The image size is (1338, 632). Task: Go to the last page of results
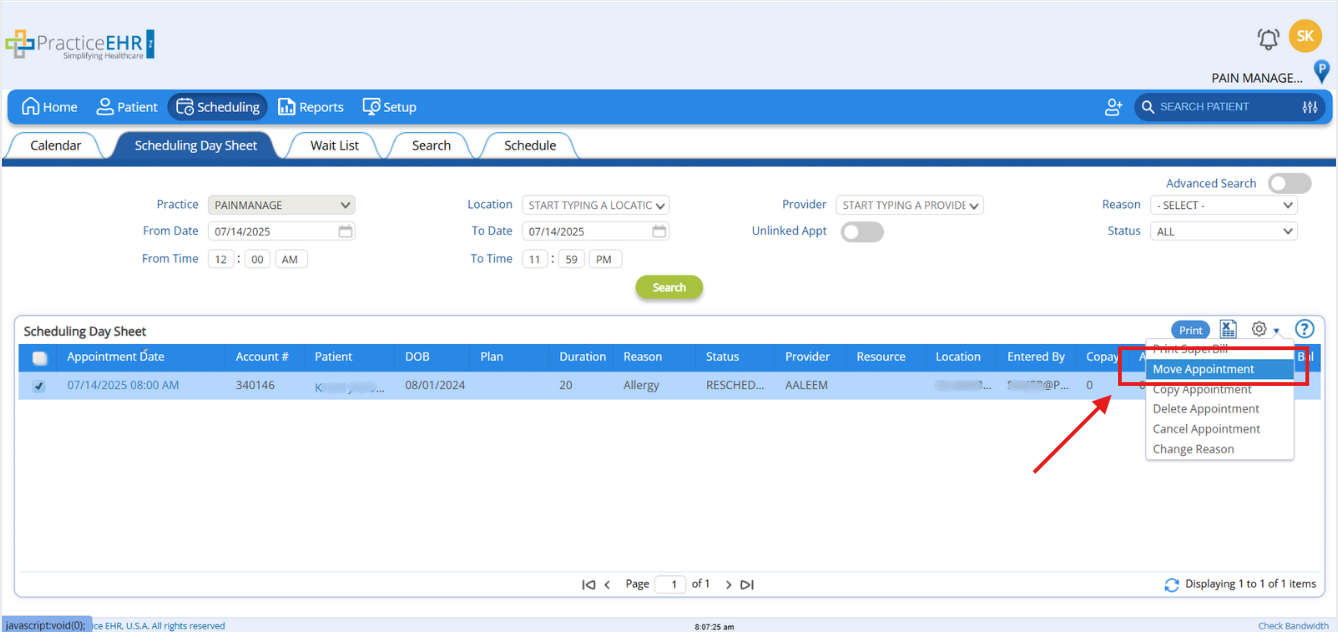pos(747,585)
